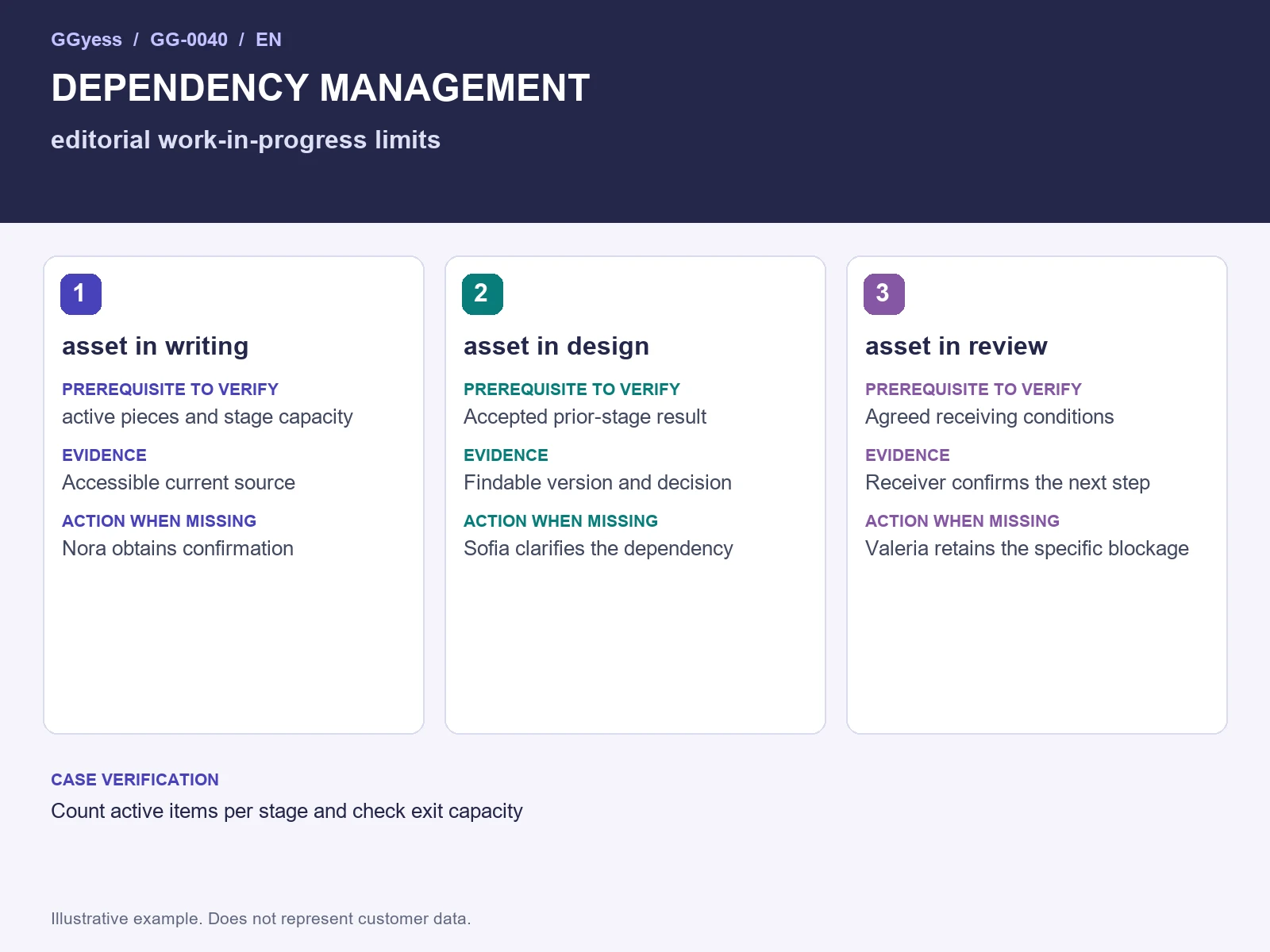Click the number 2 step badge

[x=483, y=294]
